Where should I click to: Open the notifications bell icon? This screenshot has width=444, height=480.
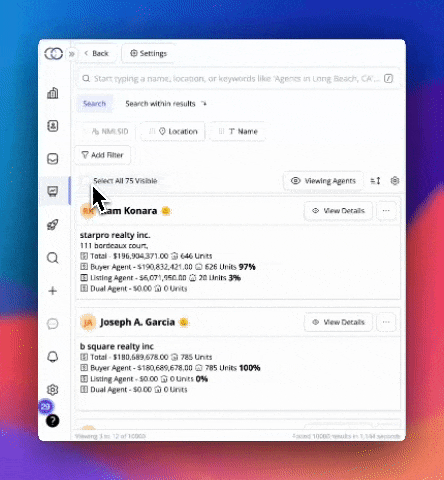pyautogui.click(x=53, y=357)
